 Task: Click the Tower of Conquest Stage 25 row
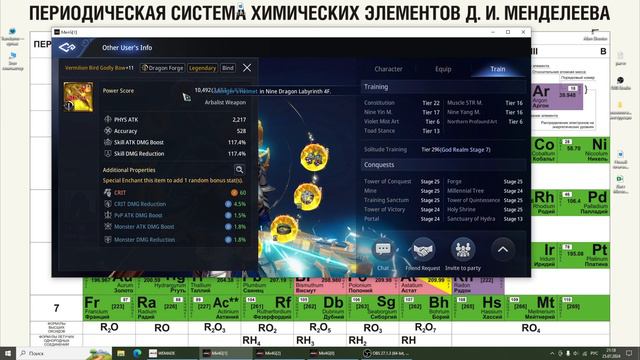pyautogui.click(x=402, y=182)
